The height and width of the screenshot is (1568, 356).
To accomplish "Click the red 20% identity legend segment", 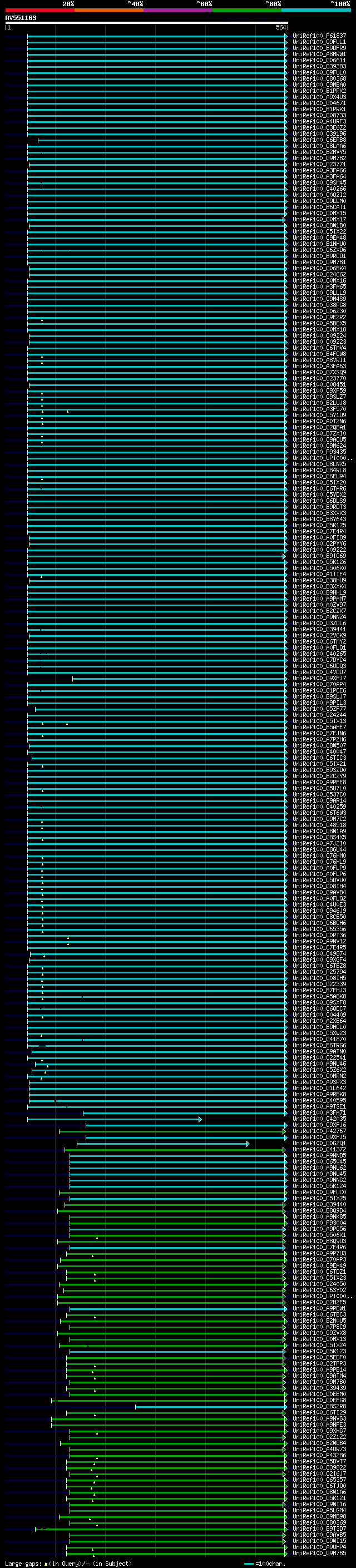I will tap(39, 10).
